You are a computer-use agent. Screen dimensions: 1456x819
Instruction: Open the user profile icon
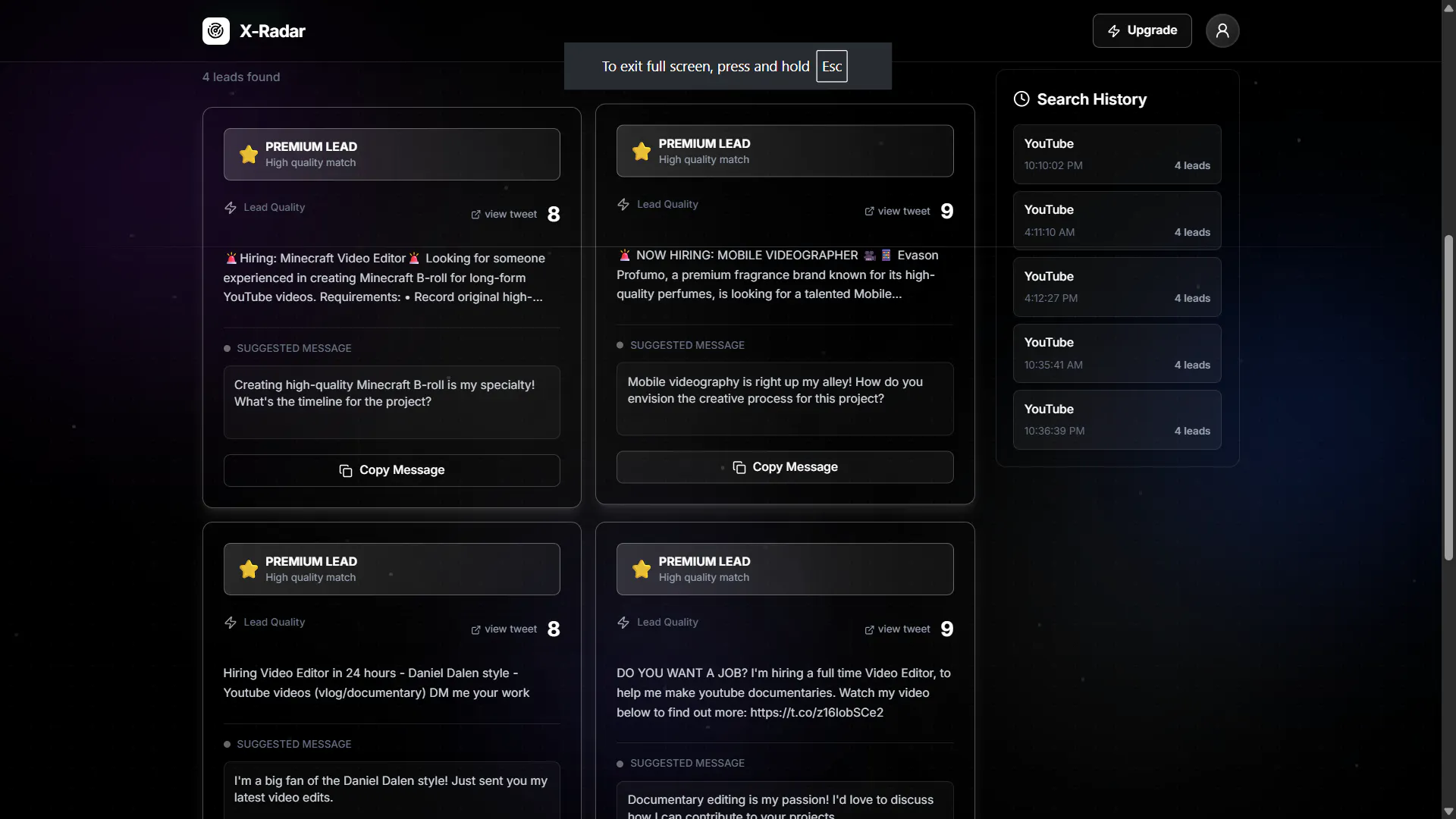click(1222, 31)
